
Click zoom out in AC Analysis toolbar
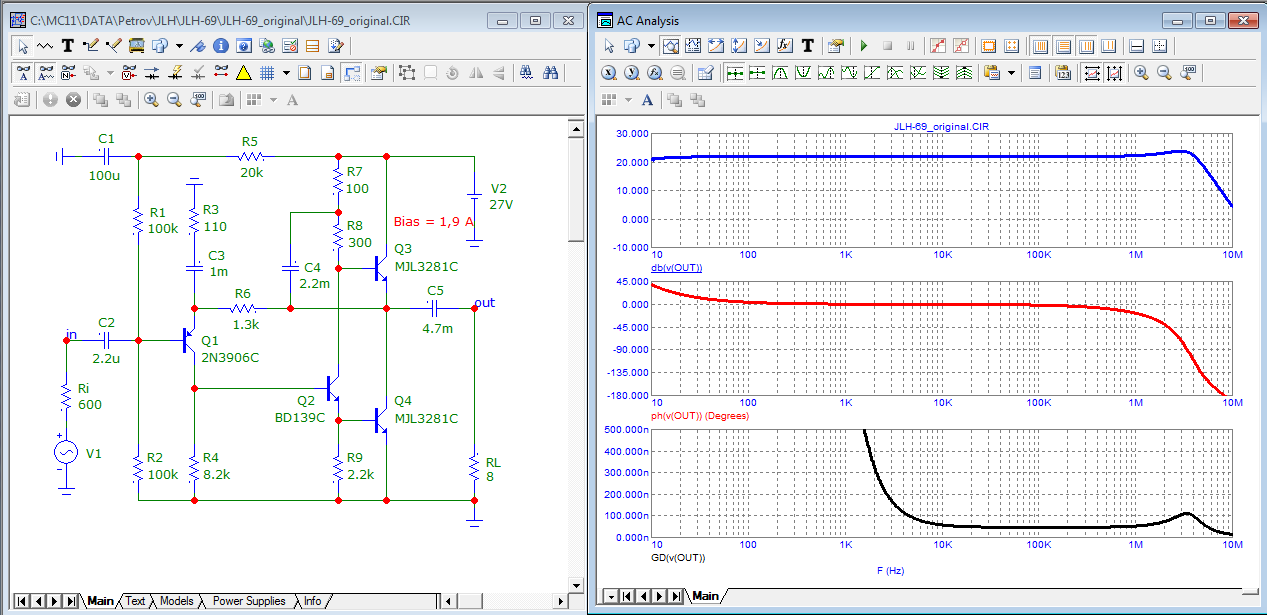[x=1164, y=72]
